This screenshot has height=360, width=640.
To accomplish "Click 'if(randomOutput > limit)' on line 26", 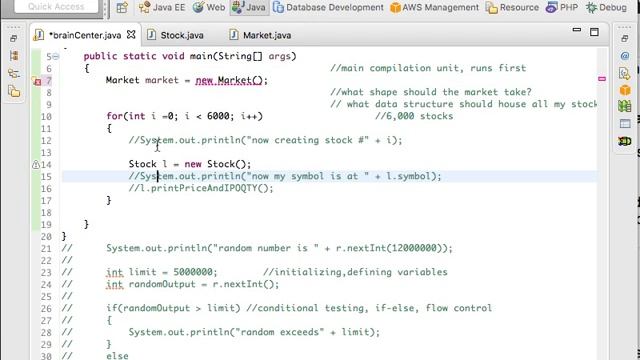I will pos(173,308).
